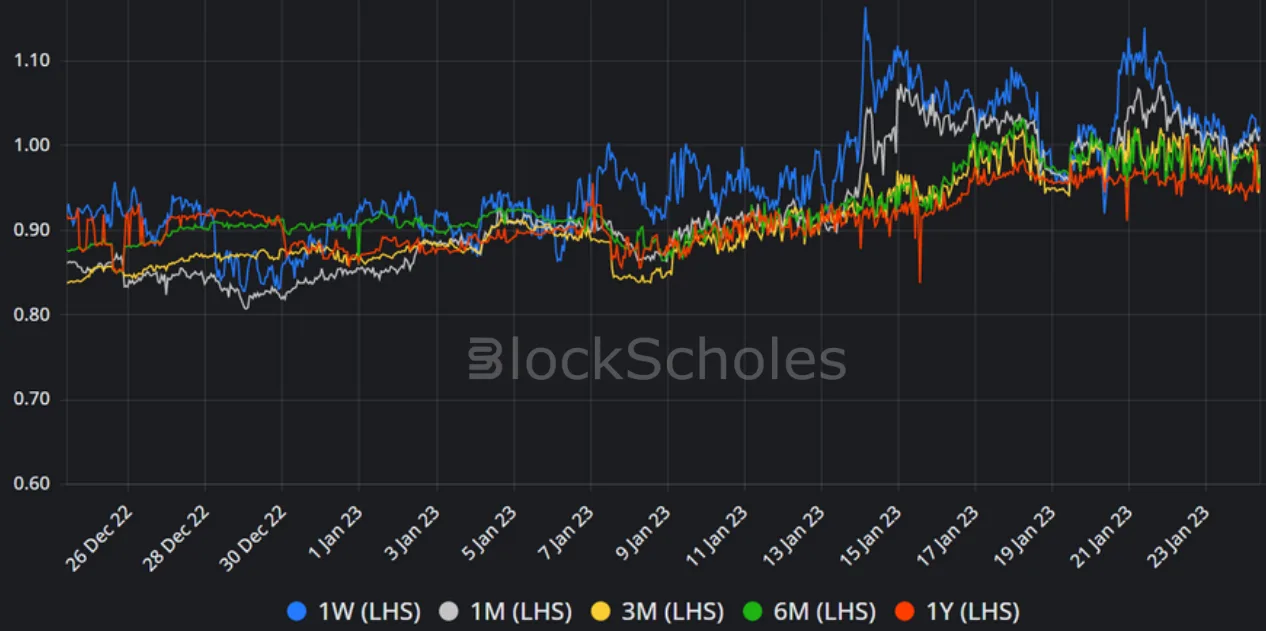Image resolution: width=1266 pixels, height=631 pixels.
Task: Click the 0.80 y-axis label
Action: pyautogui.click(x=32, y=315)
